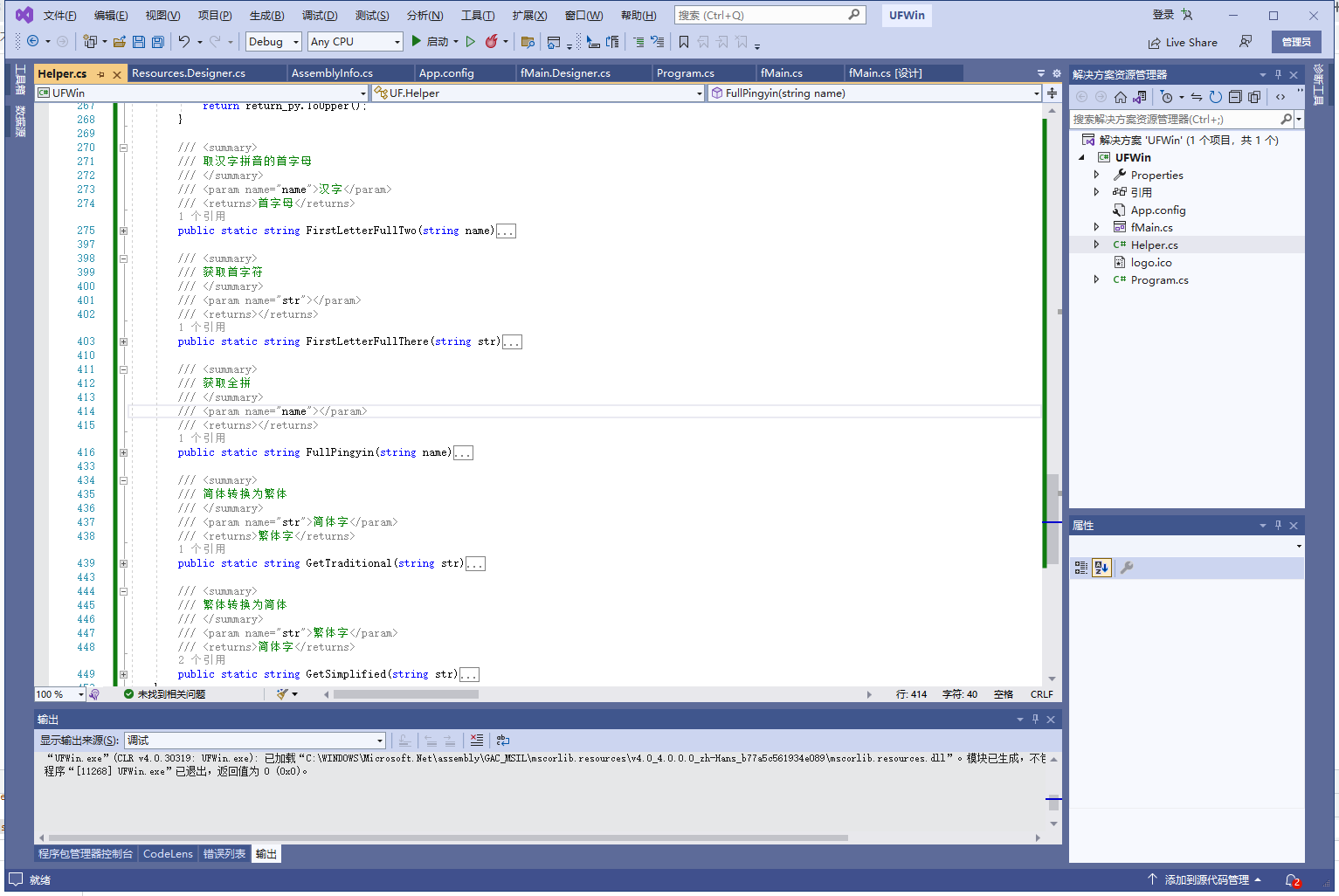Screen dimensions: 1339x896
Task: Toggle auto-hide pin of Solution Explorer
Action: pyautogui.click(x=1278, y=74)
